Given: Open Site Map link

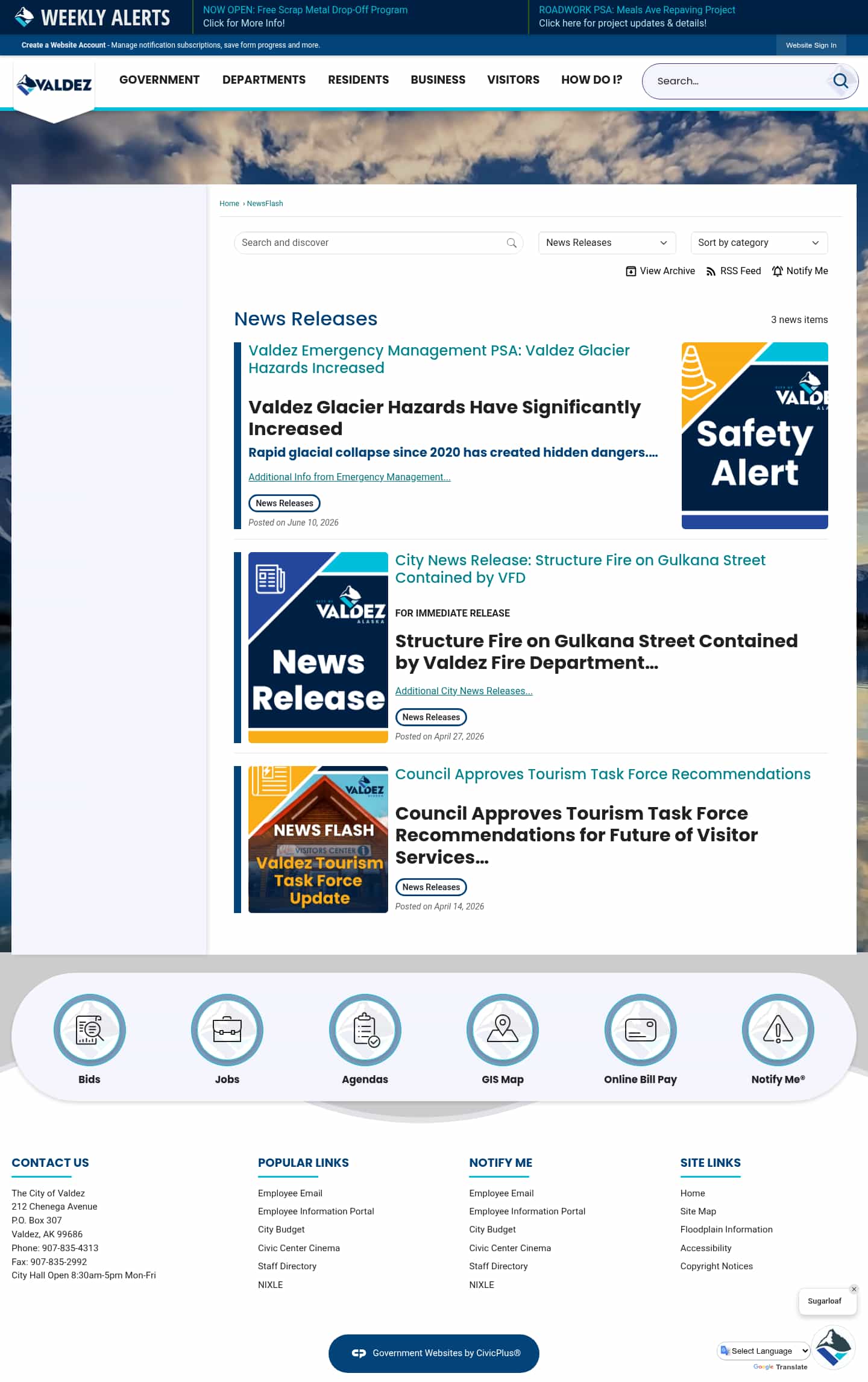Looking at the screenshot, I should 697,1211.
